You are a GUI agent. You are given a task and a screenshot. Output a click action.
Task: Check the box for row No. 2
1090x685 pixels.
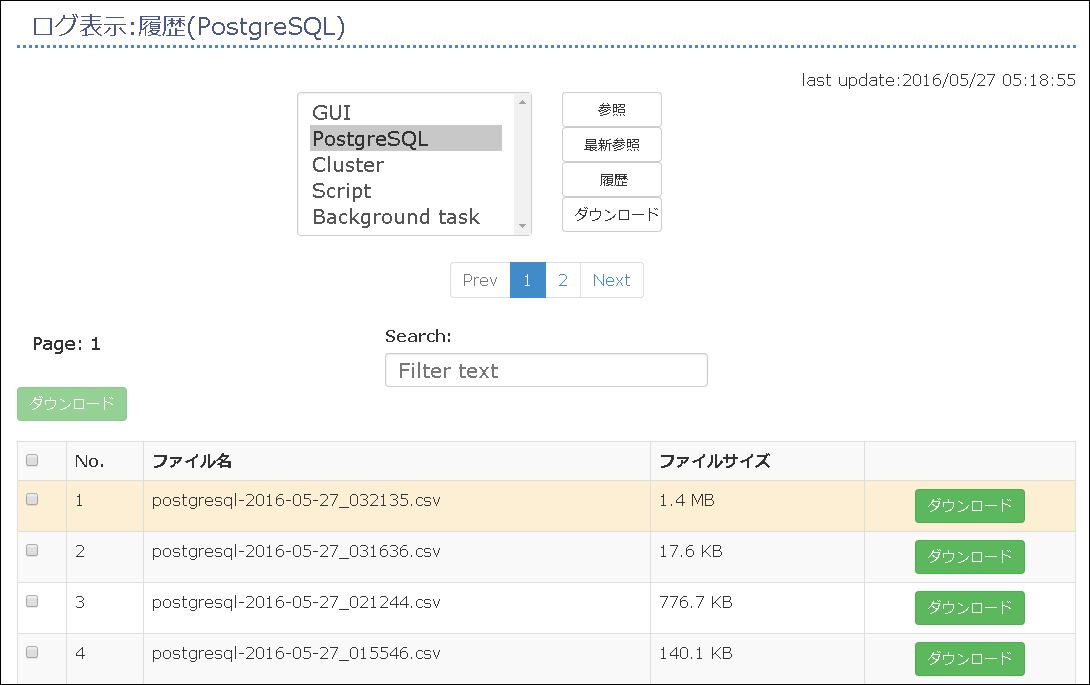[32, 550]
